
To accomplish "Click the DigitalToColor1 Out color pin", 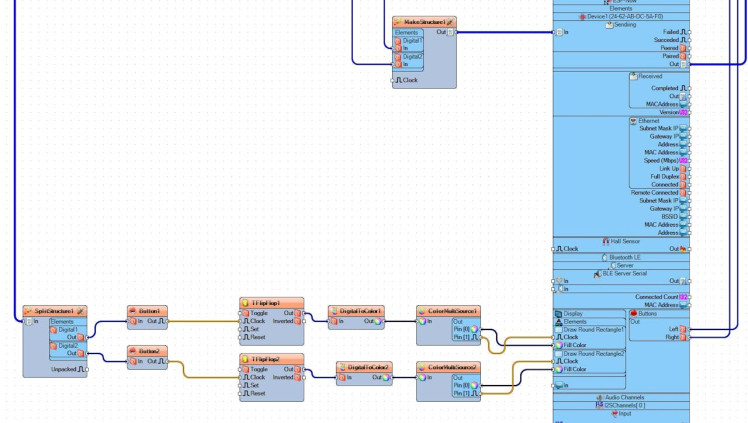I will click(381, 321).
